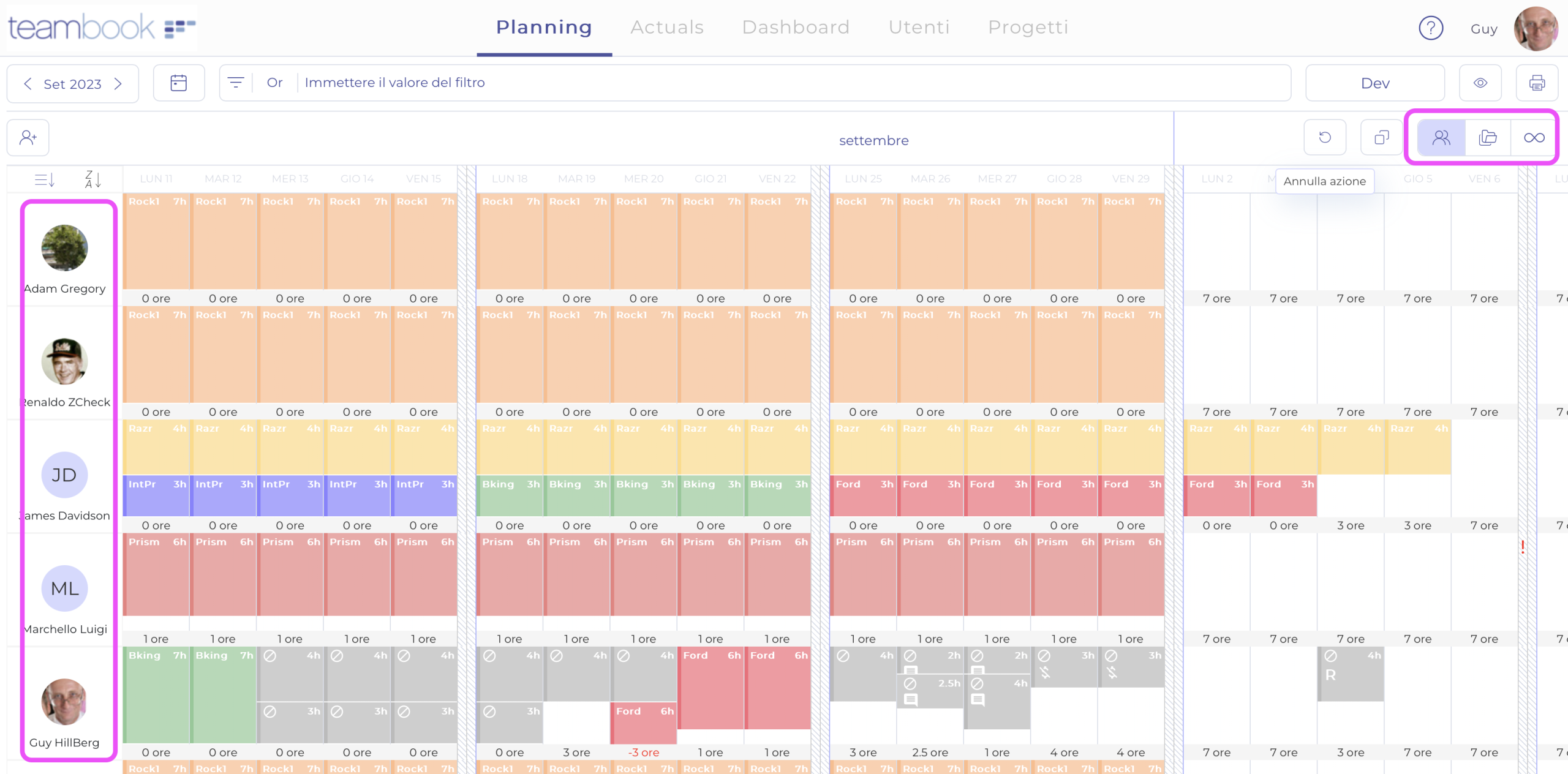Open the Dev team selector
Image resolution: width=1568 pixels, height=774 pixels.
[1374, 82]
